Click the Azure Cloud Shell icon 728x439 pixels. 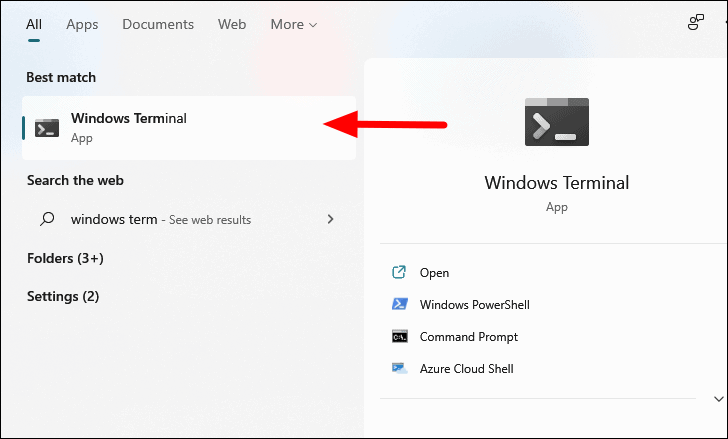tap(400, 368)
